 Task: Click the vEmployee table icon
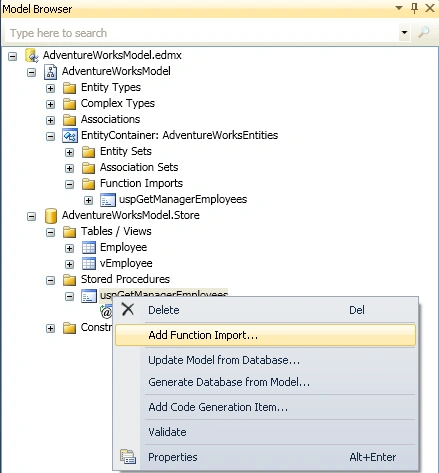(x=89, y=264)
